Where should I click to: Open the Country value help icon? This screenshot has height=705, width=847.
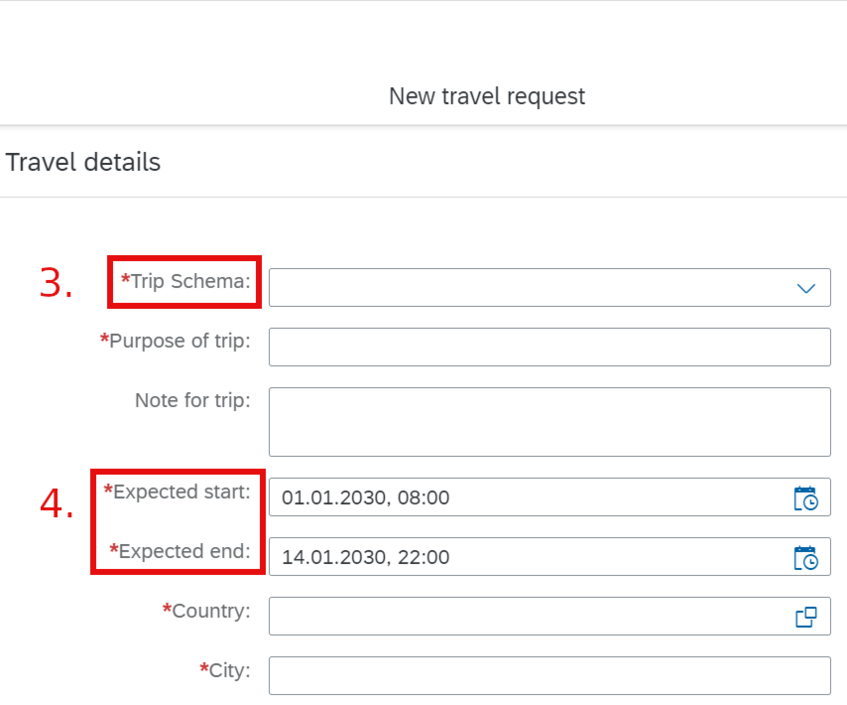click(805, 617)
